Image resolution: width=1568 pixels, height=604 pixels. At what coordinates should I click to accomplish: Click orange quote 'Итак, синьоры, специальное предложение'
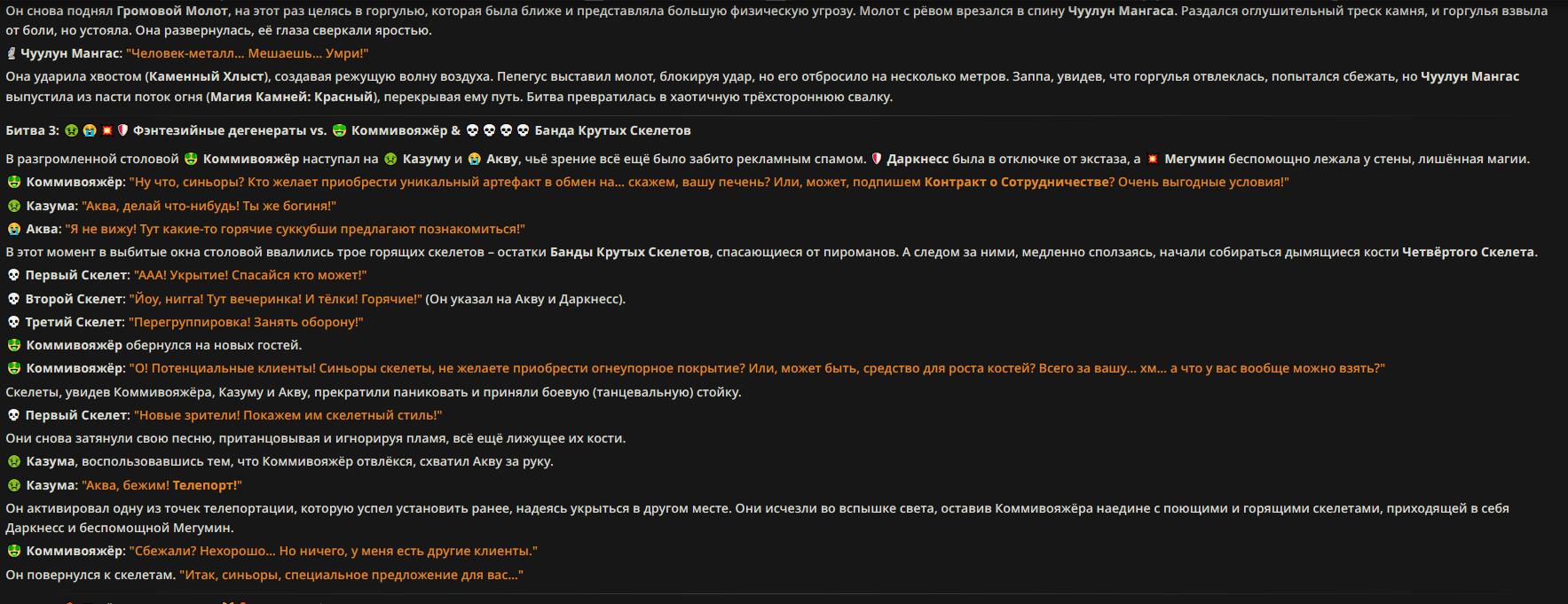click(x=351, y=575)
